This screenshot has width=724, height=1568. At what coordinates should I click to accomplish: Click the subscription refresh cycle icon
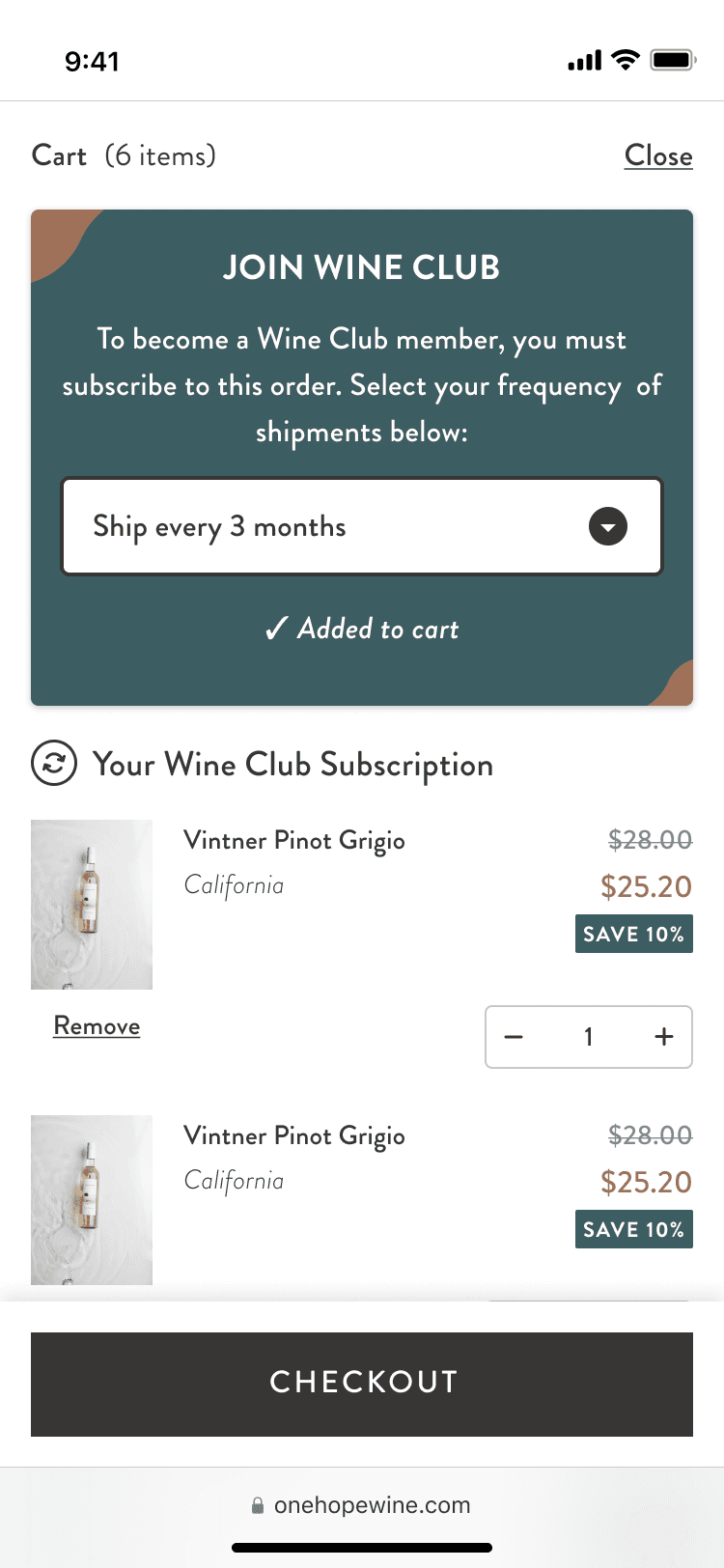(x=54, y=764)
